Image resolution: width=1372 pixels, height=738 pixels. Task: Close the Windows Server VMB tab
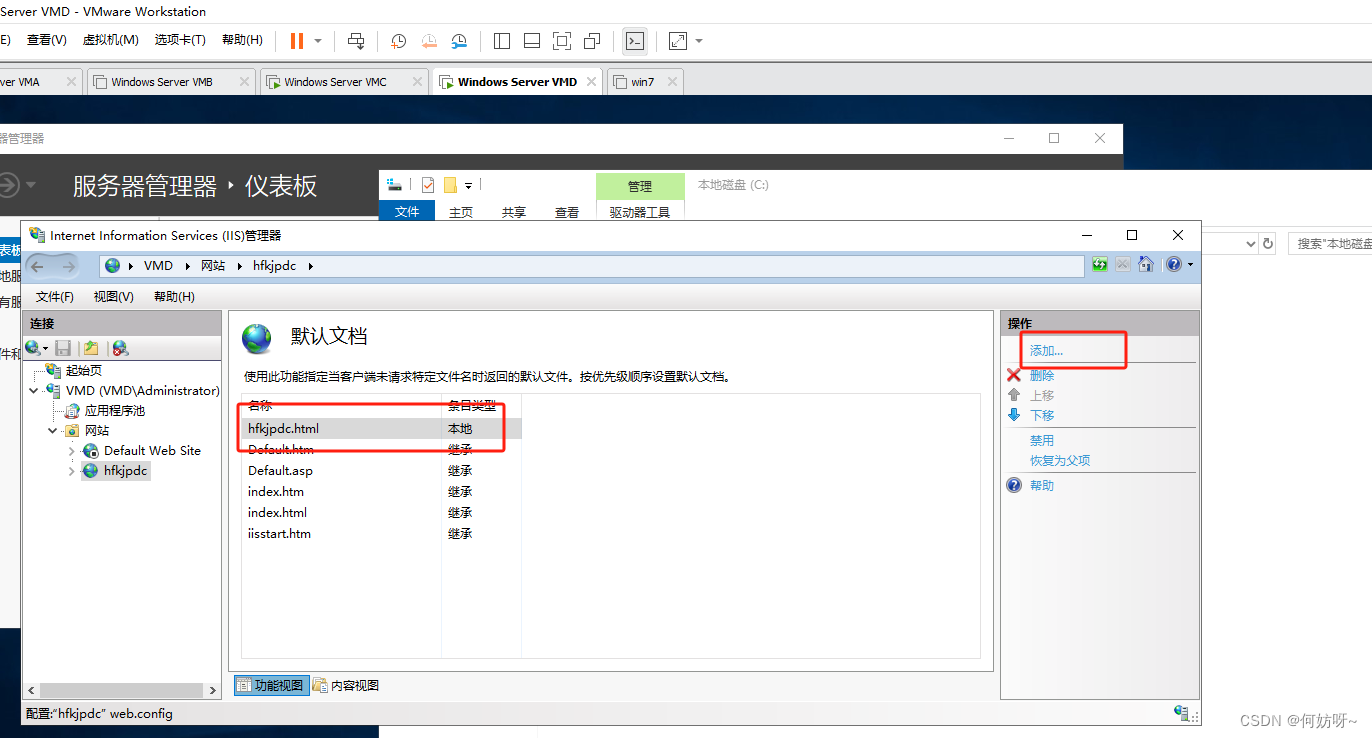244,82
